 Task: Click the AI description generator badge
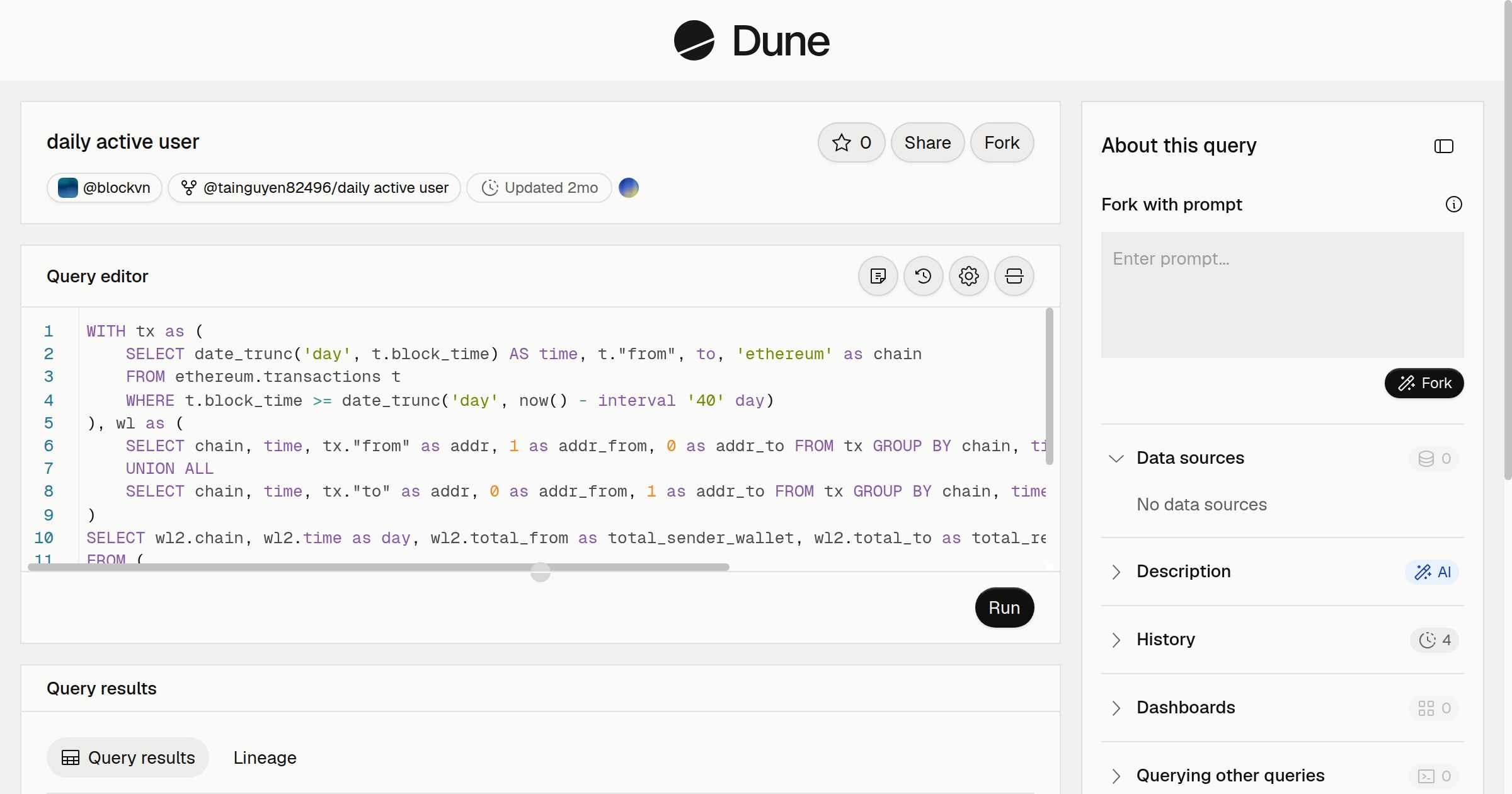[x=1431, y=572]
